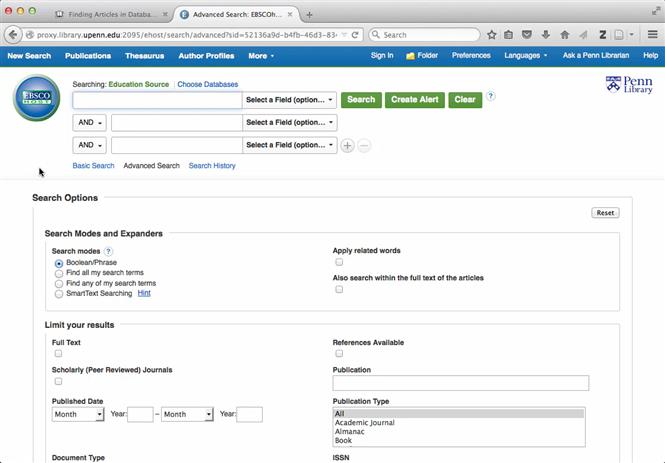Click the Penn Library logo

(629, 85)
